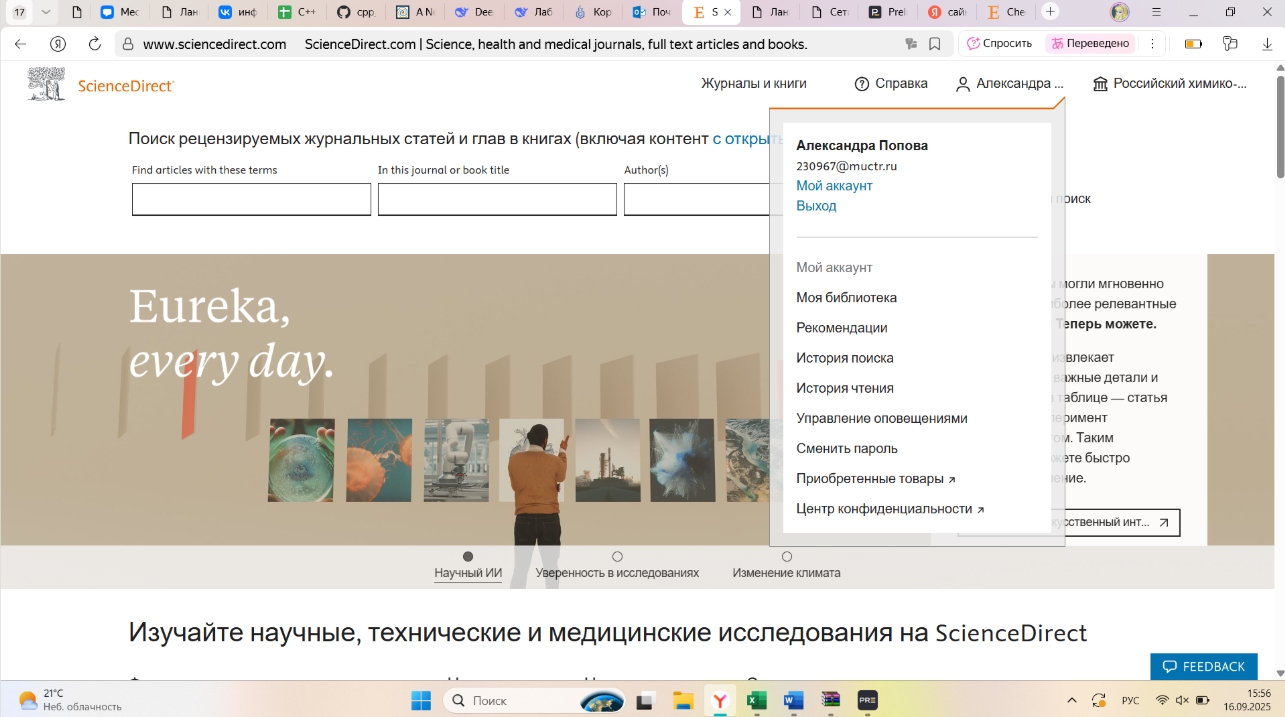This screenshot has width=1285, height=717.
Task: Open browser downloads arrow icon
Action: point(1267,44)
